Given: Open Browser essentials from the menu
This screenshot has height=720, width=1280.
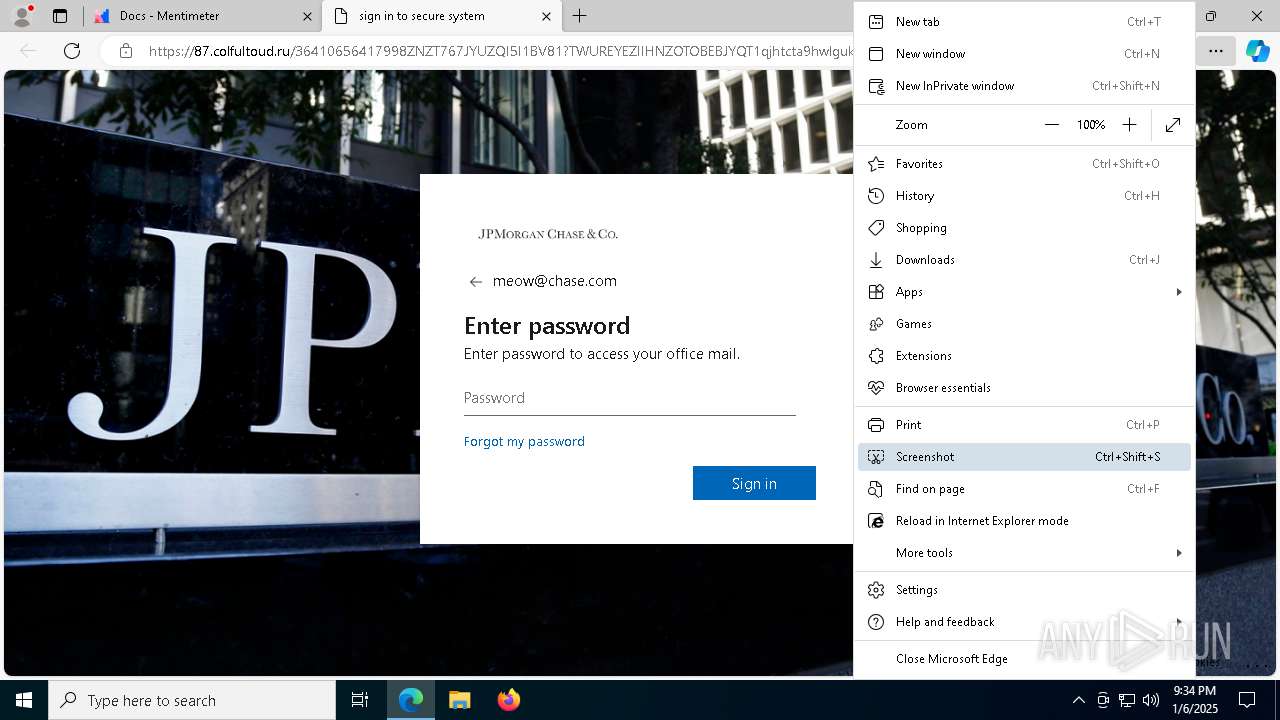Looking at the screenshot, I should [x=1024, y=388].
